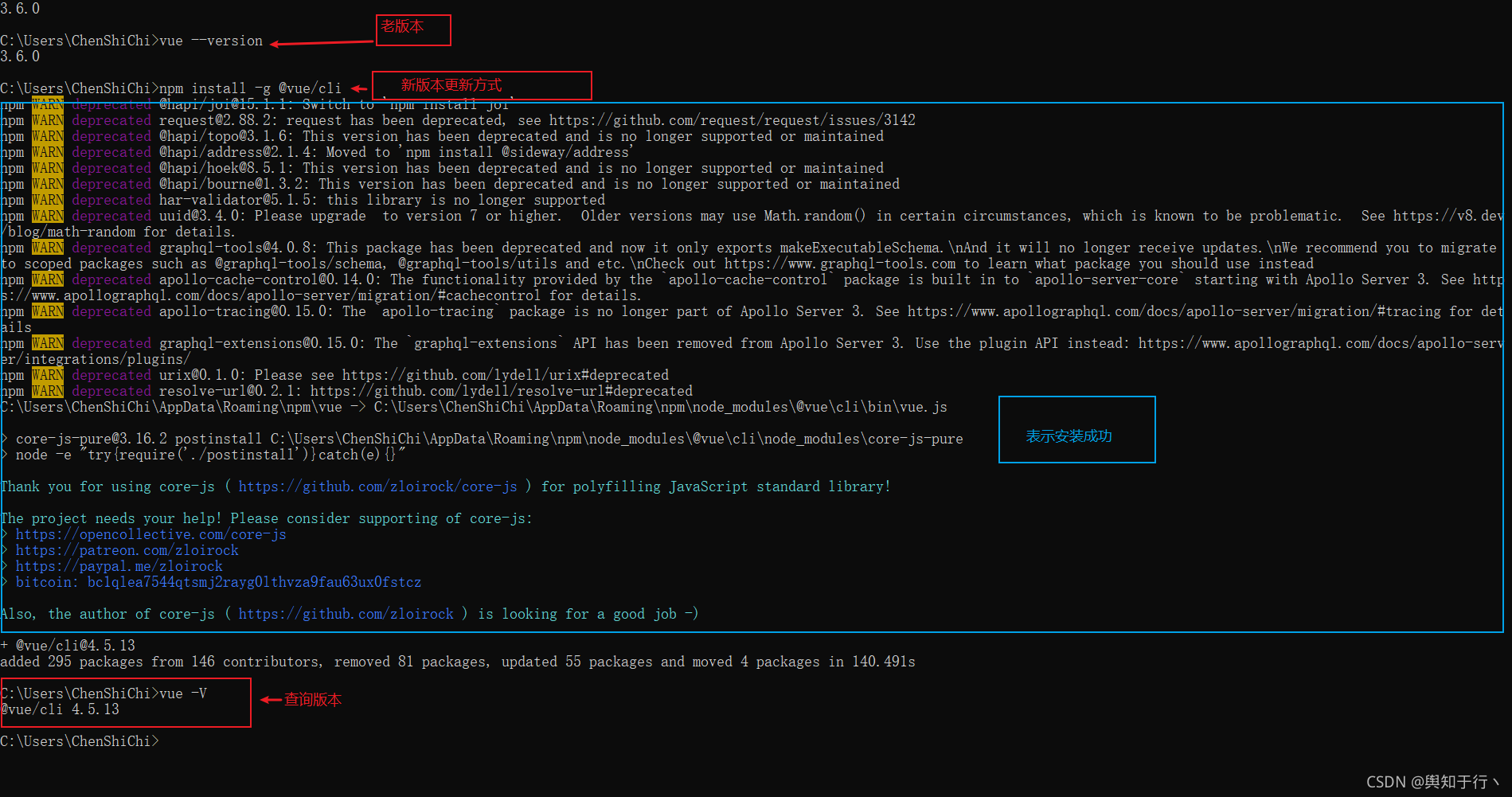Click the vue.js symlink path line
The width and height of the screenshot is (1512, 797).
474,407
